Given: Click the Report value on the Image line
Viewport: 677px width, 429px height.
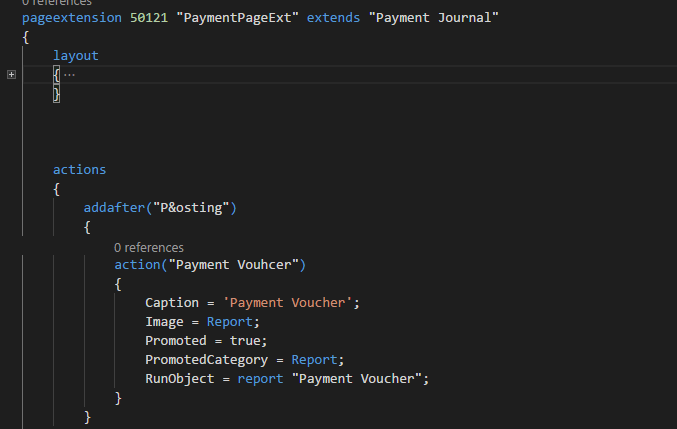Looking at the screenshot, I should tap(232, 322).
